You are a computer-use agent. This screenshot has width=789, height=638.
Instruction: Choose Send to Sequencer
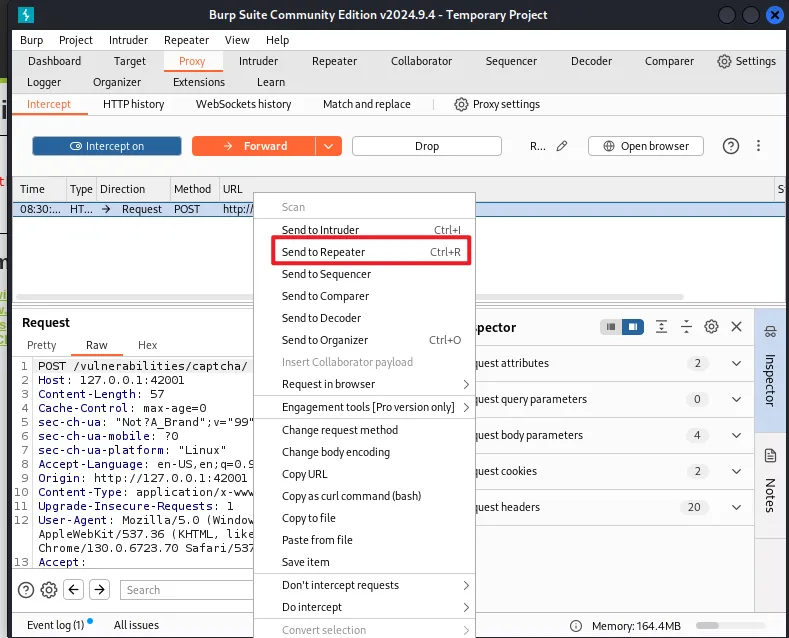[365, 274]
